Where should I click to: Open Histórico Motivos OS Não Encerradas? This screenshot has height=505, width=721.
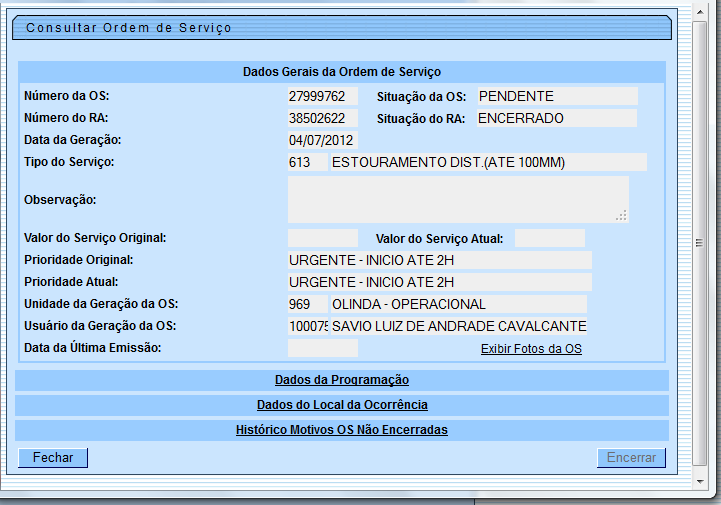coord(341,430)
